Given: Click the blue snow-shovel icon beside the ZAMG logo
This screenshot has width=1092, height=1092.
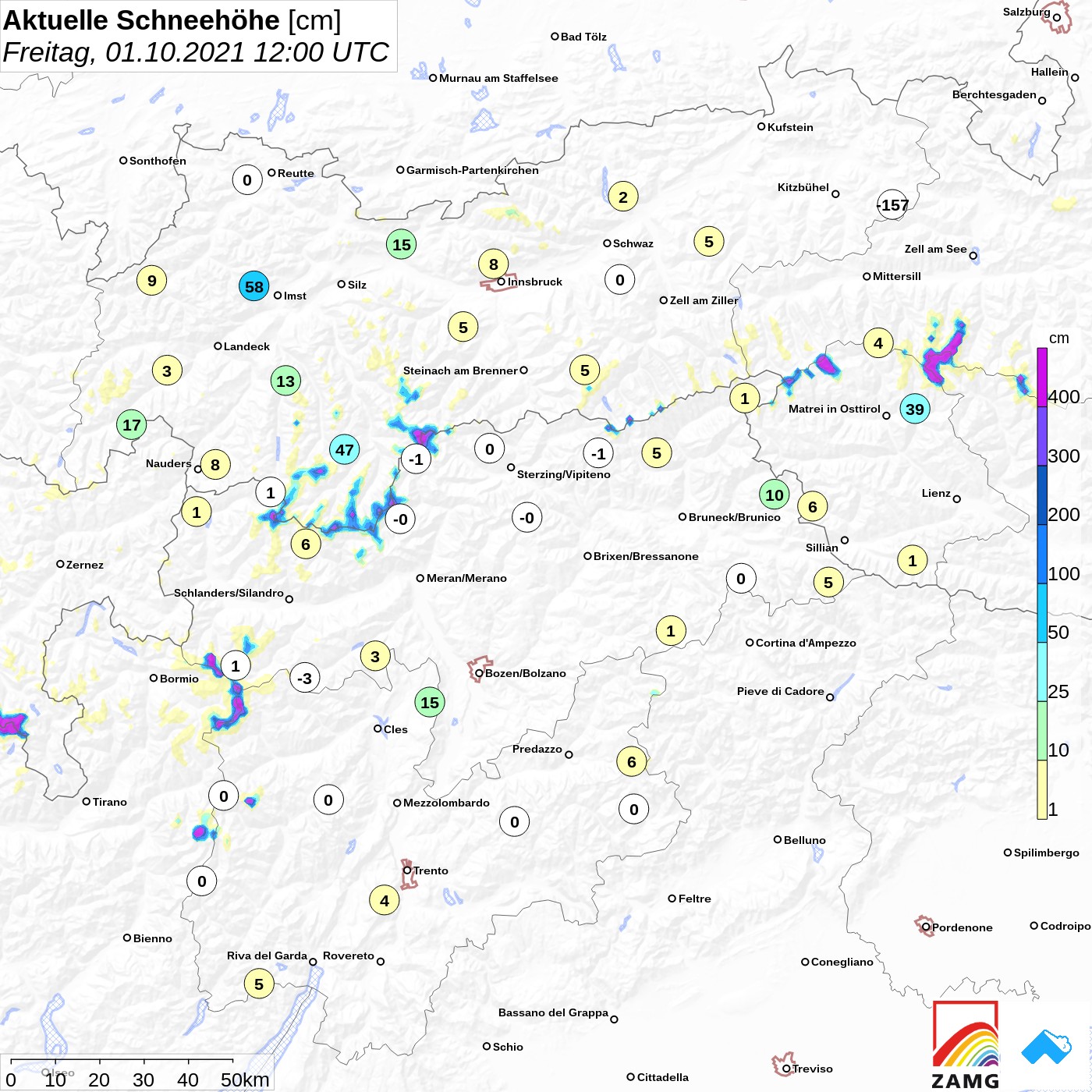Looking at the screenshot, I should pos(1047,1047).
